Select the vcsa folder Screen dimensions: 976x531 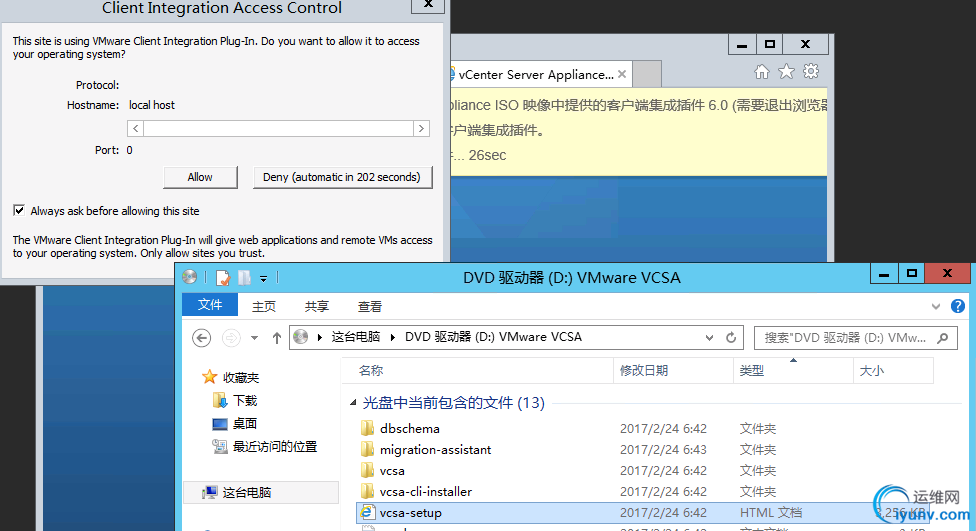click(392, 471)
